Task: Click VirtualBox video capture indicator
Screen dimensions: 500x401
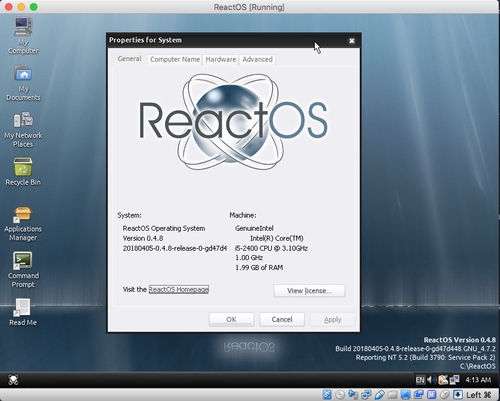Action: click(418, 395)
